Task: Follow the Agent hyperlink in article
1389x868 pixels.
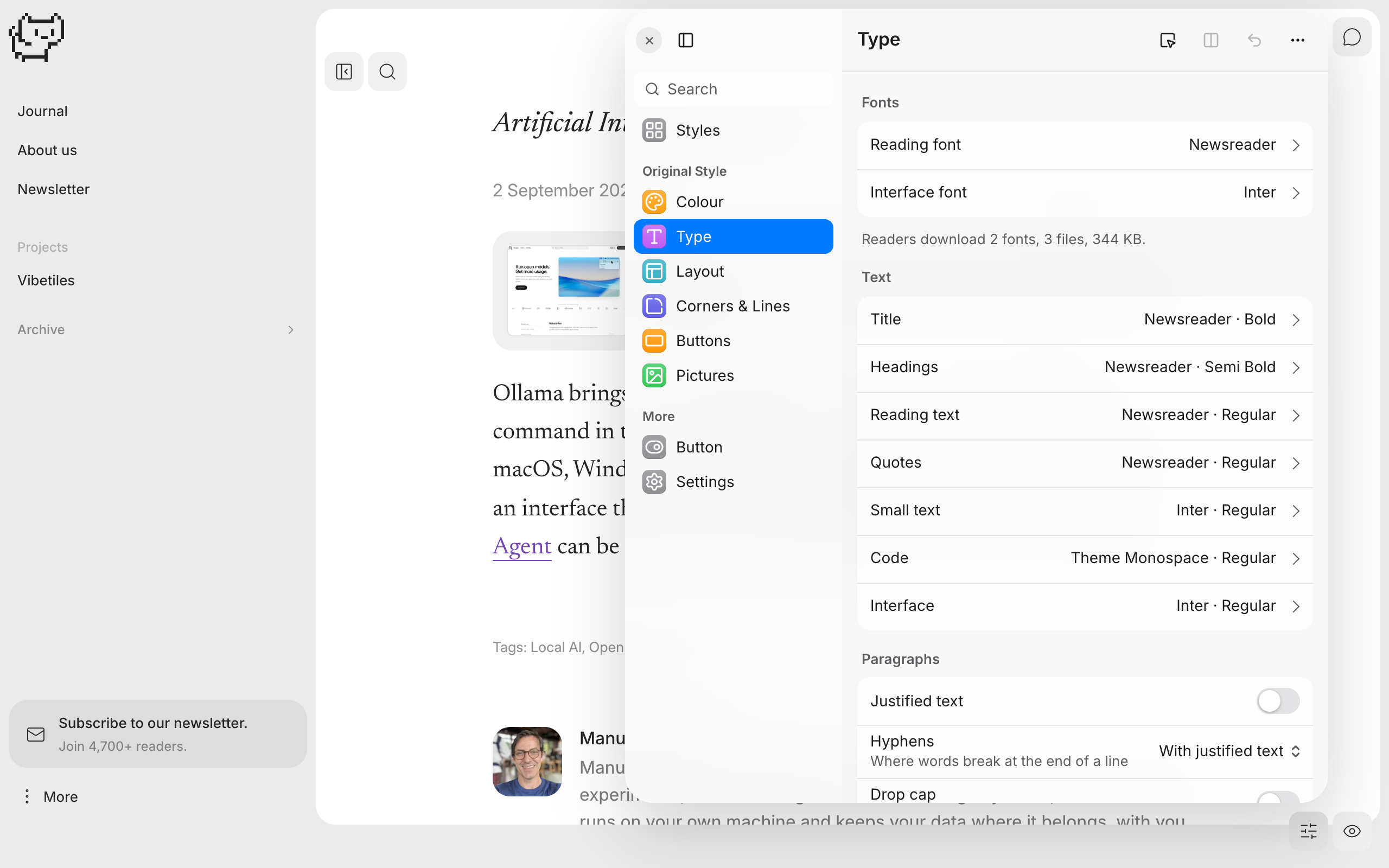Action: pyautogui.click(x=522, y=546)
